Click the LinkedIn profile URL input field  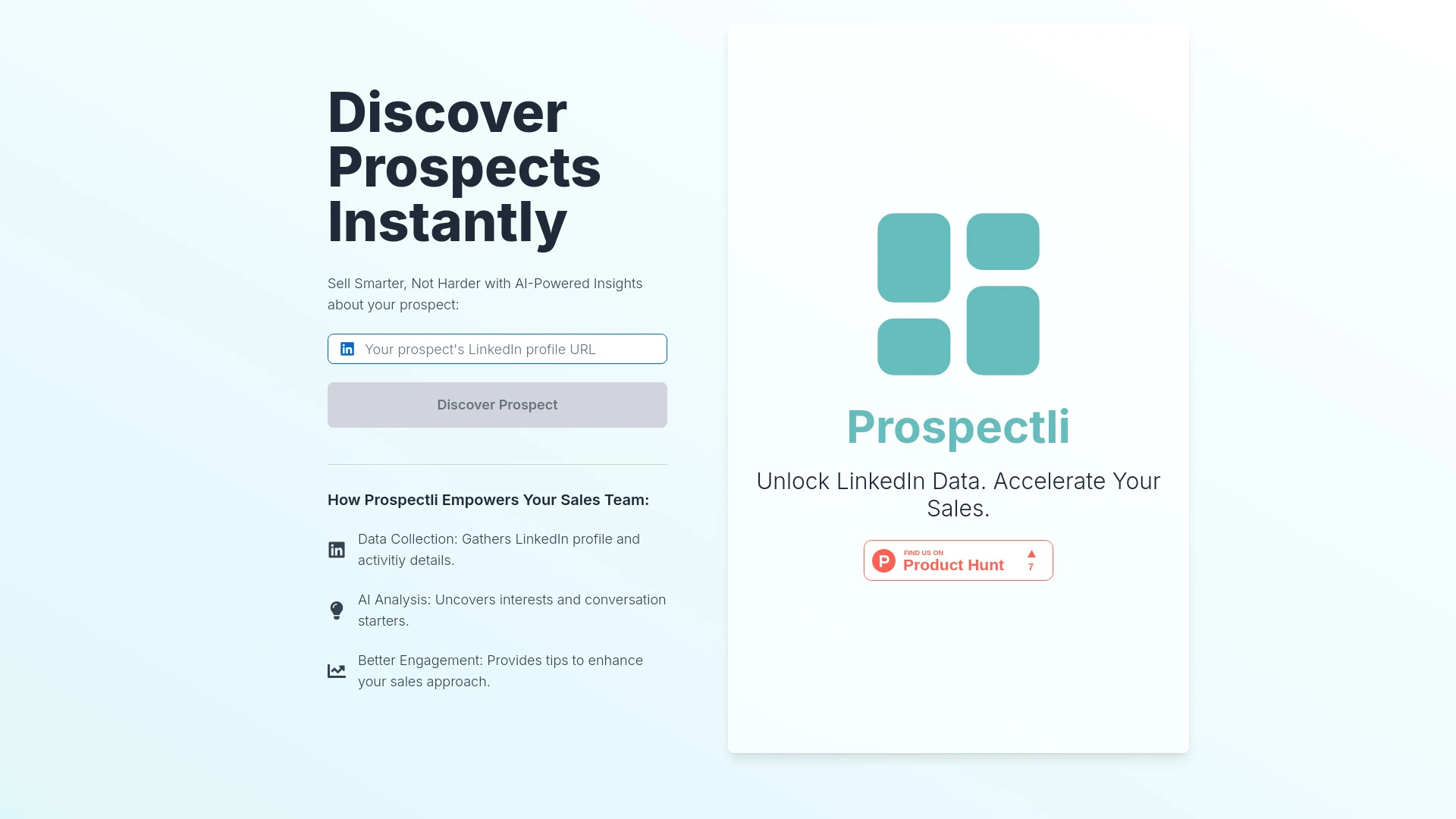pos(497,349)
